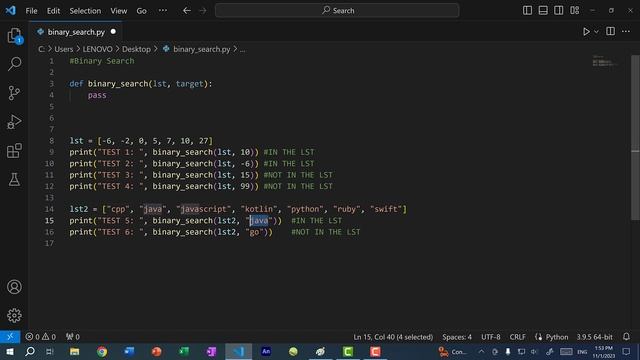Go back with the left arrow
The height and width of the screenshot is (360, 640).
pos(187,11)
